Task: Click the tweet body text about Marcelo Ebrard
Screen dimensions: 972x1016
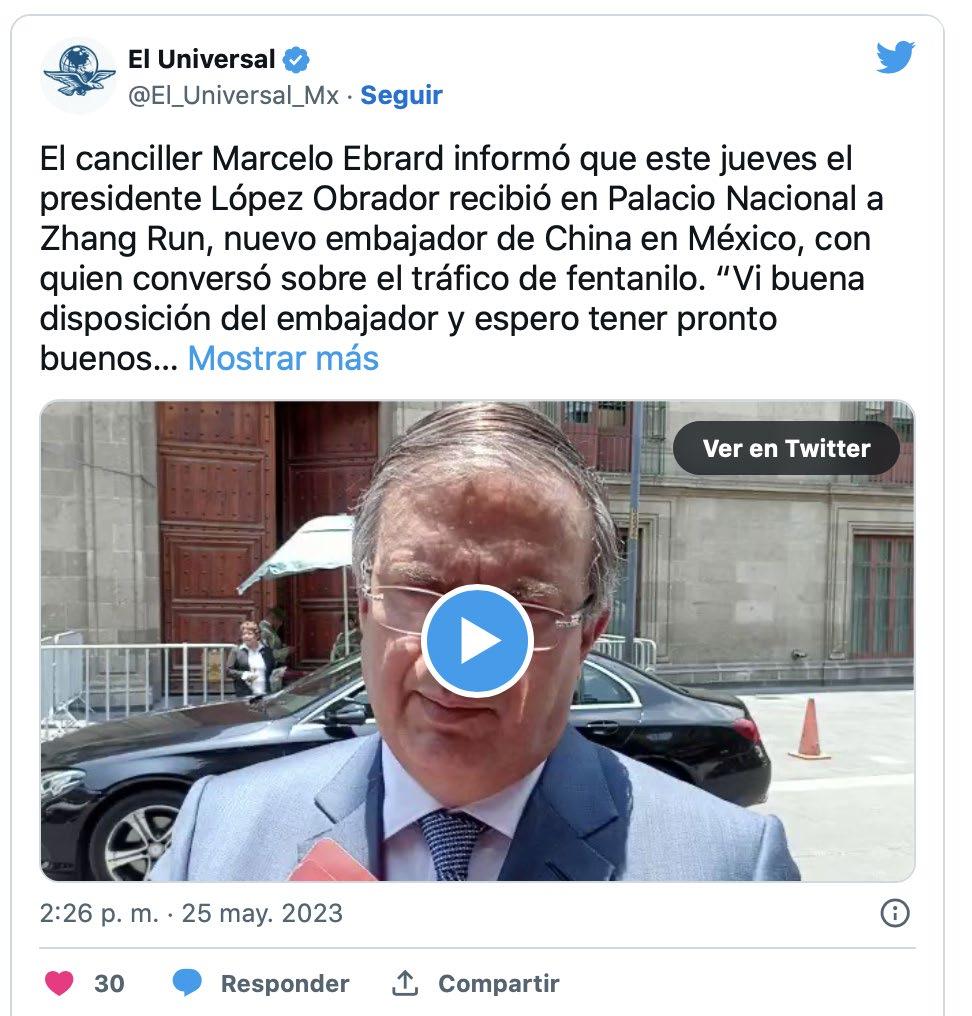Action: coord(461,259)
